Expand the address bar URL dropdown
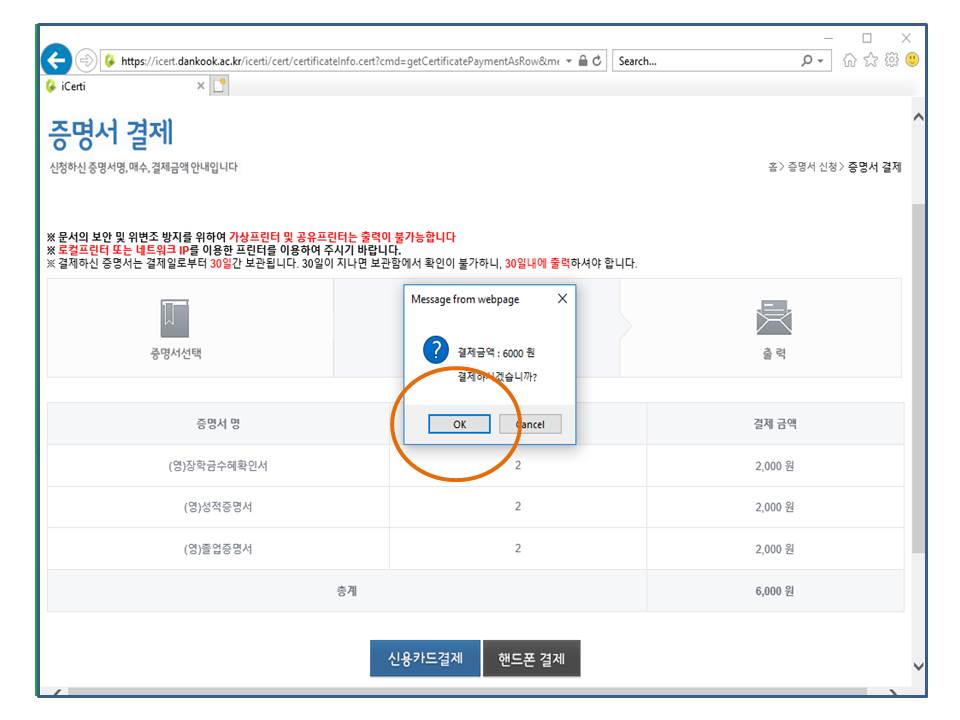Viewport: 960px width, 720px height. (x=569, y=61)
